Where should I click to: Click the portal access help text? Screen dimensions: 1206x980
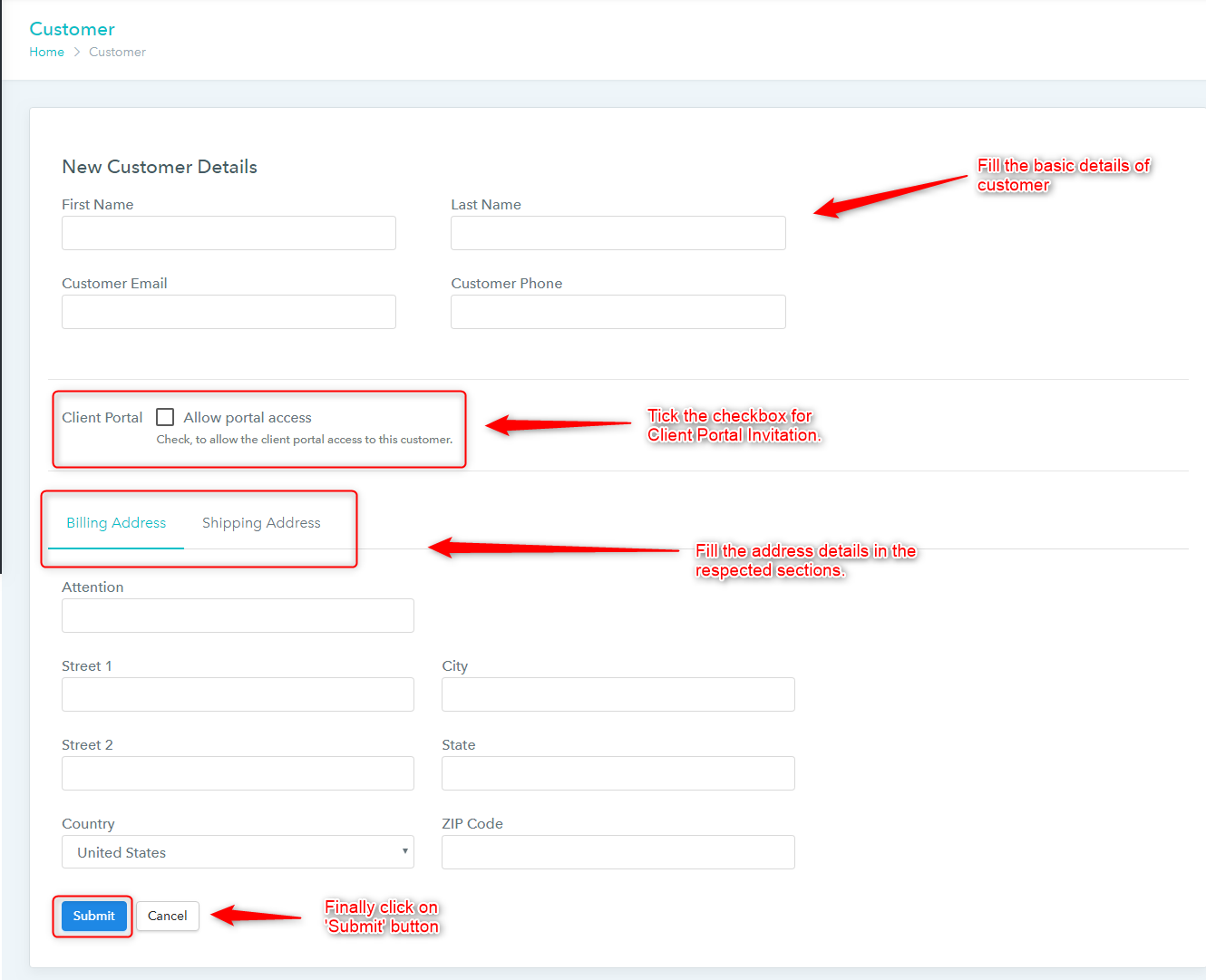tap(305, 440)
